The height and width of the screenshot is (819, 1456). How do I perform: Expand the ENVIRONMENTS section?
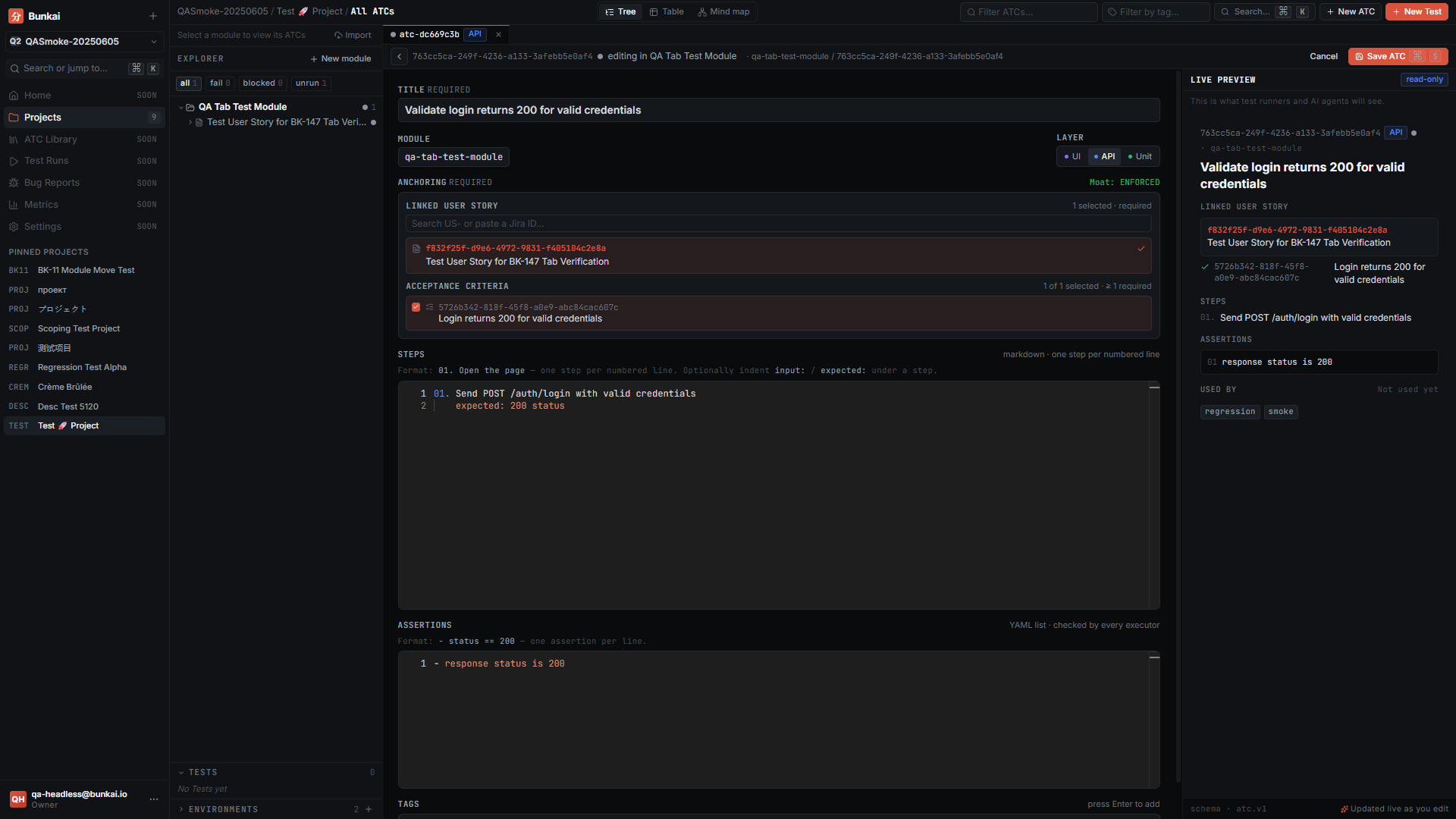(181, 810)
